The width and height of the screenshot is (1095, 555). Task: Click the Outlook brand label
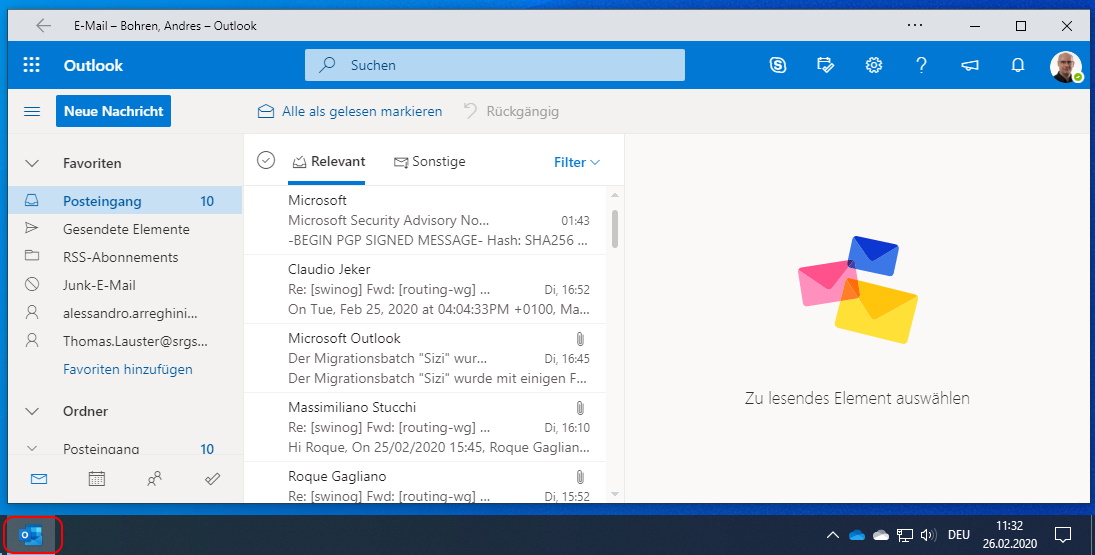point(93,65)
